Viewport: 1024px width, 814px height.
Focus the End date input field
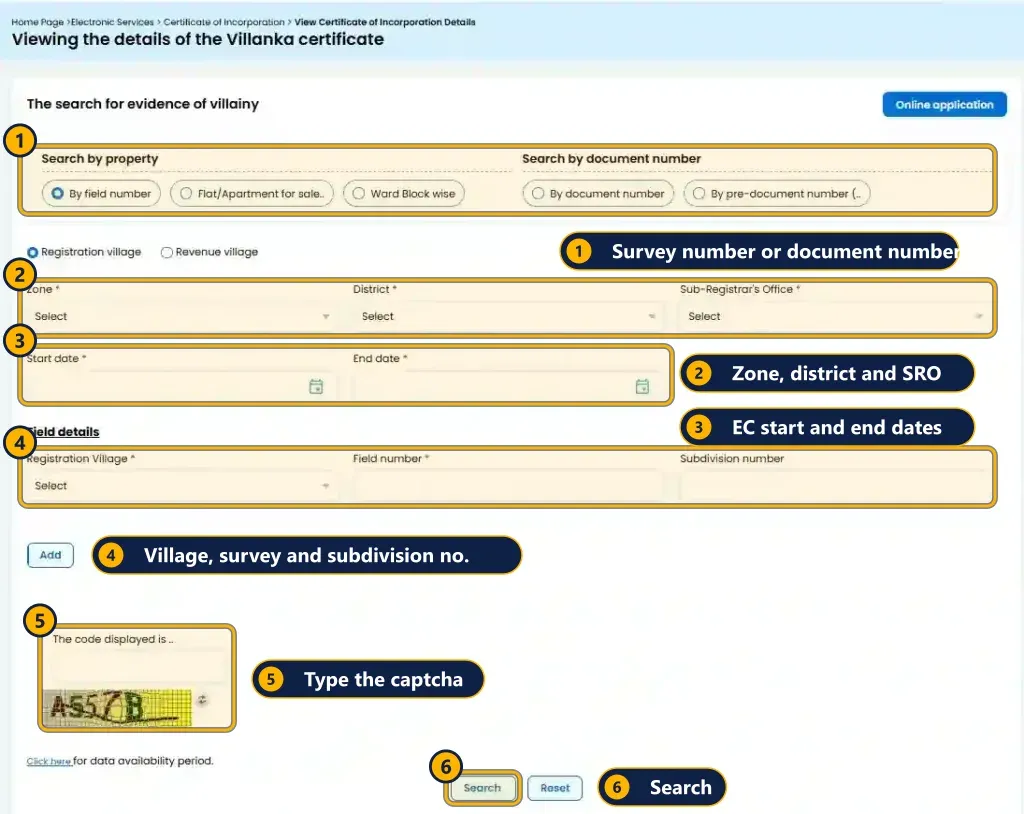point(508,387)
